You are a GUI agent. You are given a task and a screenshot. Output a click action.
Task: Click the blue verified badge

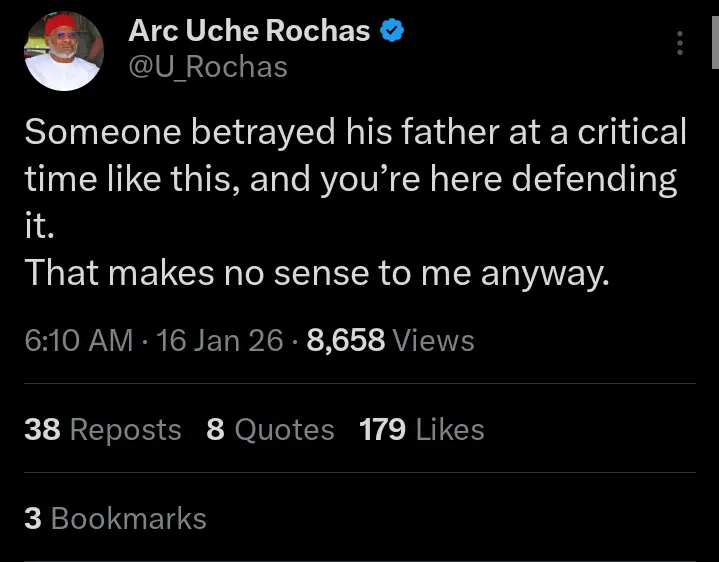[392, 32]
